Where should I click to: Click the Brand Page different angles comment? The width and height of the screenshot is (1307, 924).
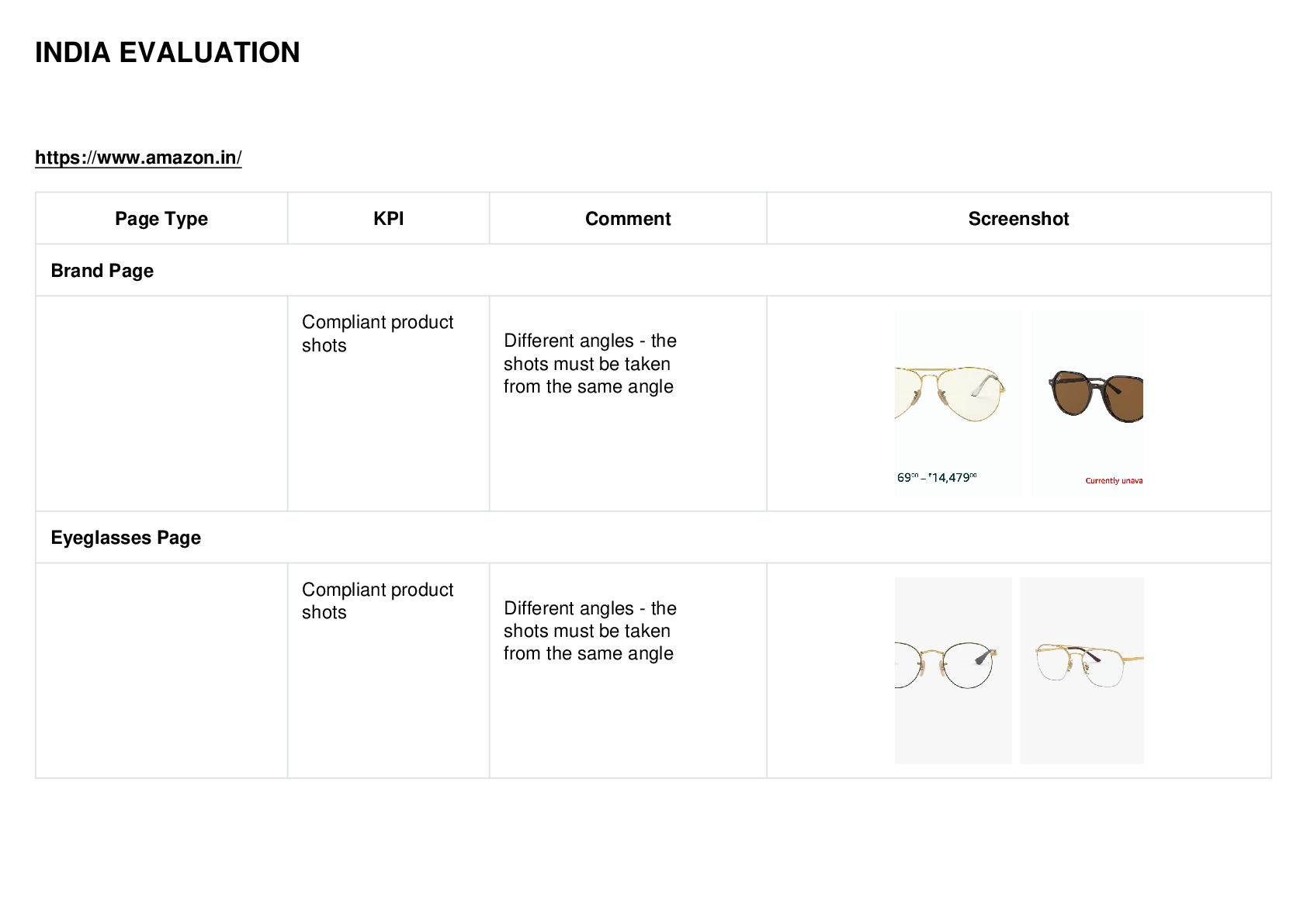pyautogui.click(x=590, y=364)
